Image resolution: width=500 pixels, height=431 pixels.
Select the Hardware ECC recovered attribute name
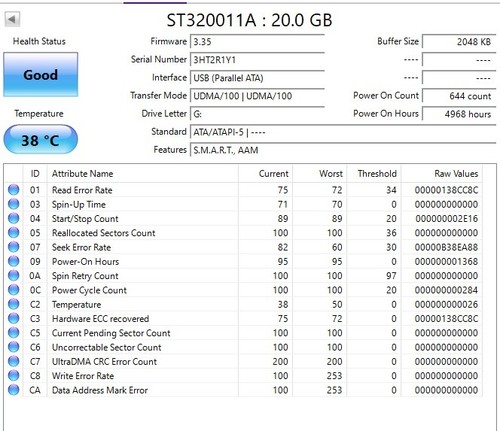(100, 319)
